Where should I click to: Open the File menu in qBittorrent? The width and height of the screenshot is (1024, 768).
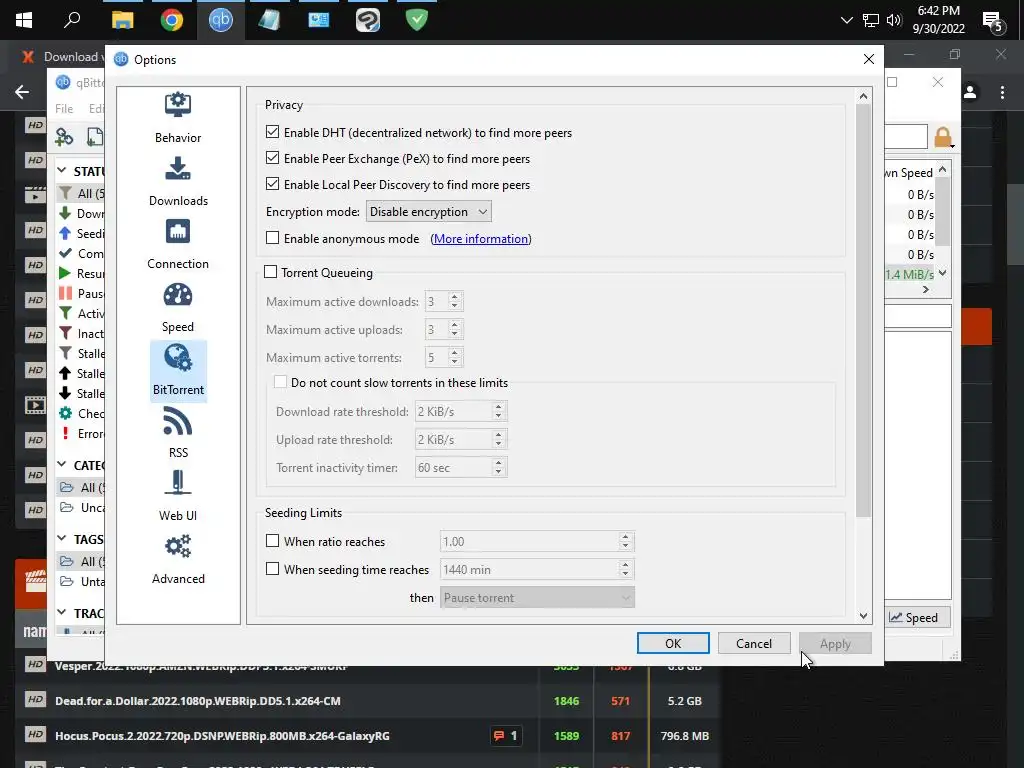click(64, 109)
